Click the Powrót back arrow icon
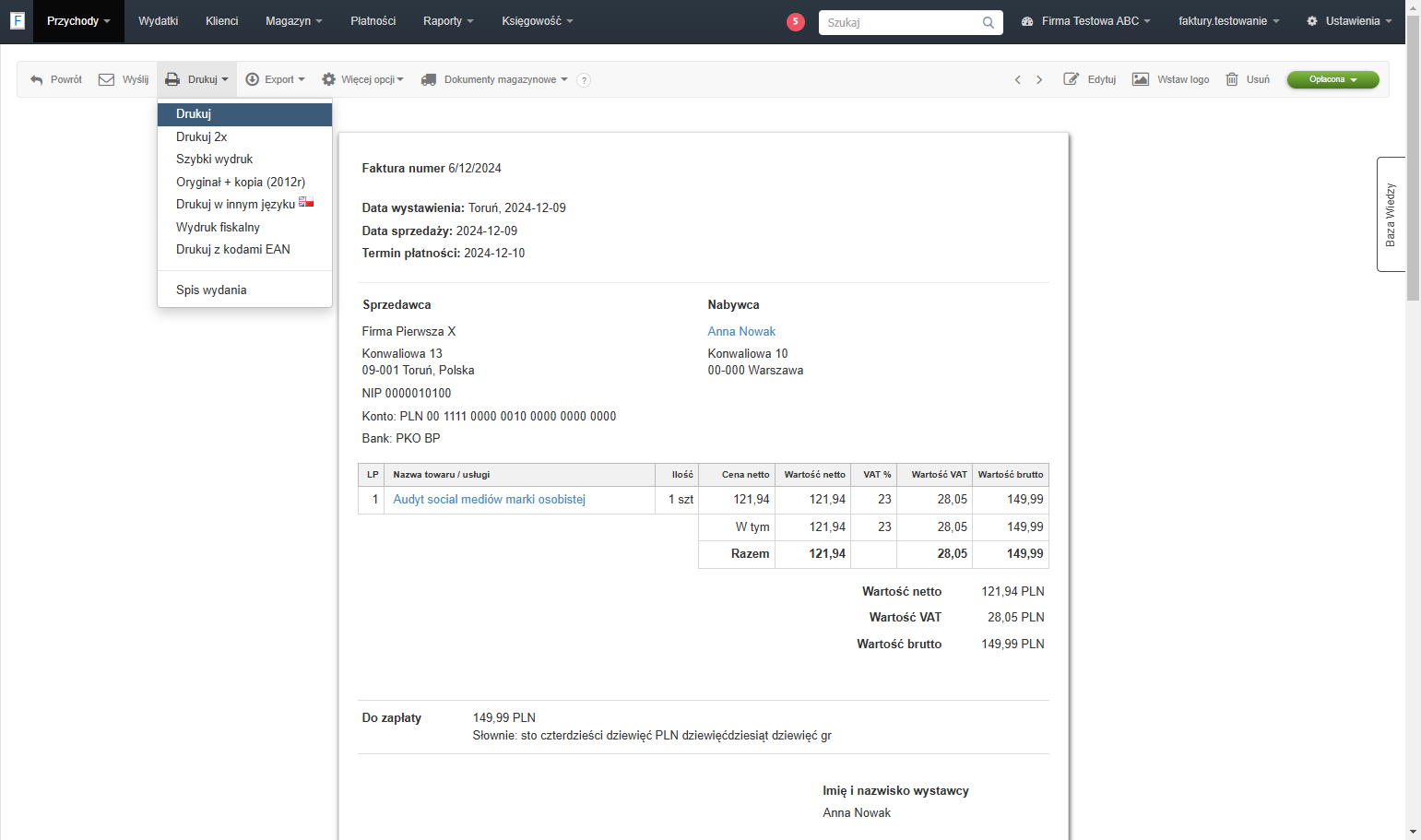This screenshot has width=1421, height=840. click(x=37, y=80)
